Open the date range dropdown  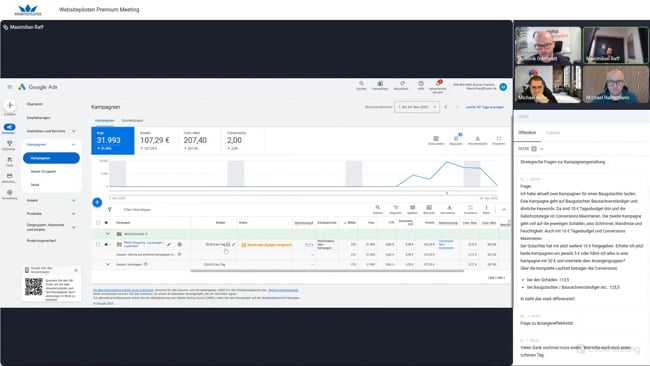click(417, 107)
